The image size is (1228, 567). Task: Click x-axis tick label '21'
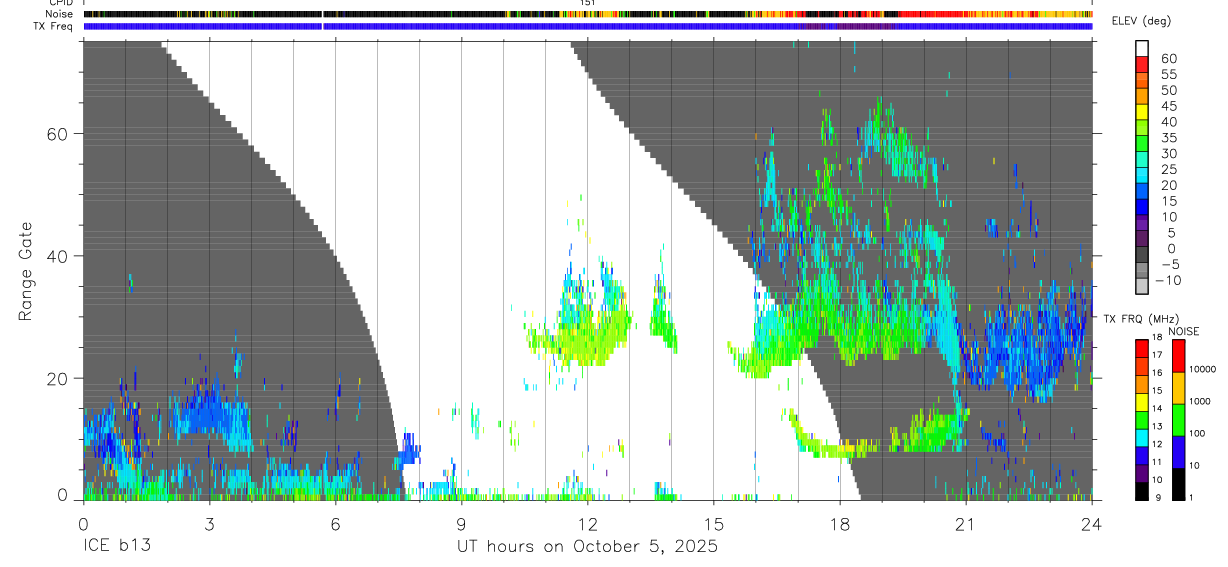966,523
